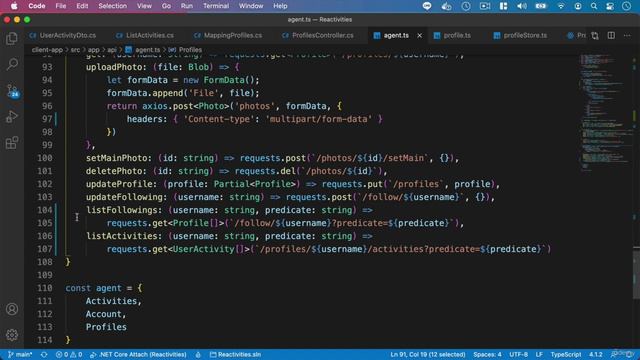The image size is (640, 360).
Task: Open the Help menu
Action: (280, 6)
